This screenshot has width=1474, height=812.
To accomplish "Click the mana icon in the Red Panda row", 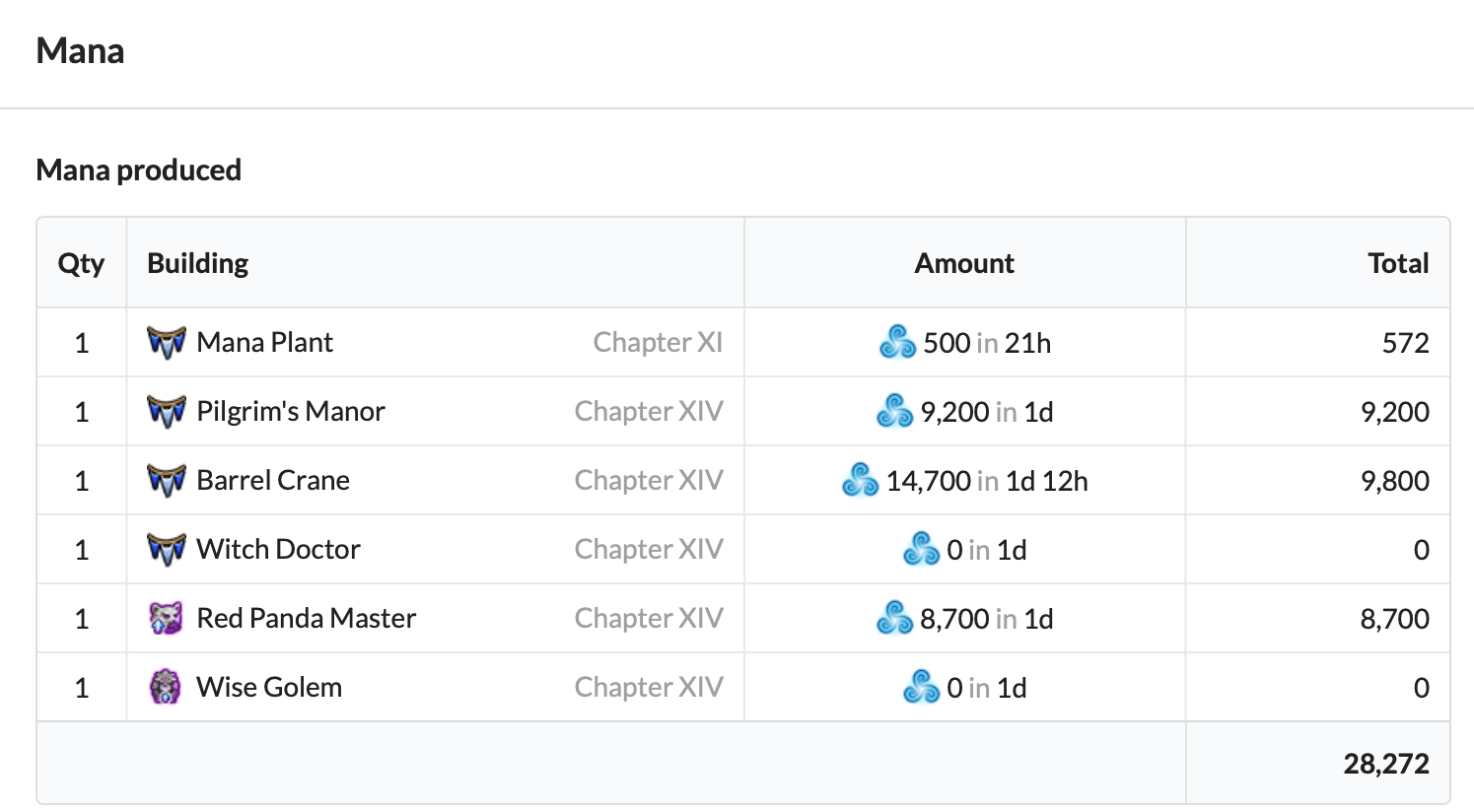I will click(x=891, y=619).
